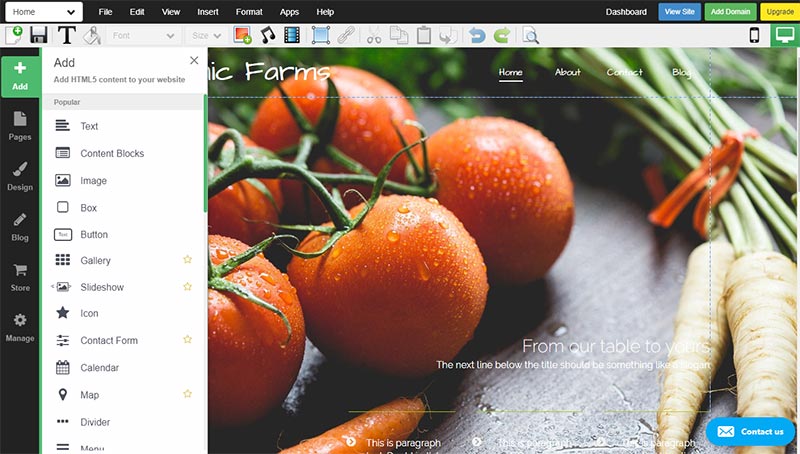The image size is (800, 454).
Task: Open the Design brush panel in sidebar
Action: 20,176
